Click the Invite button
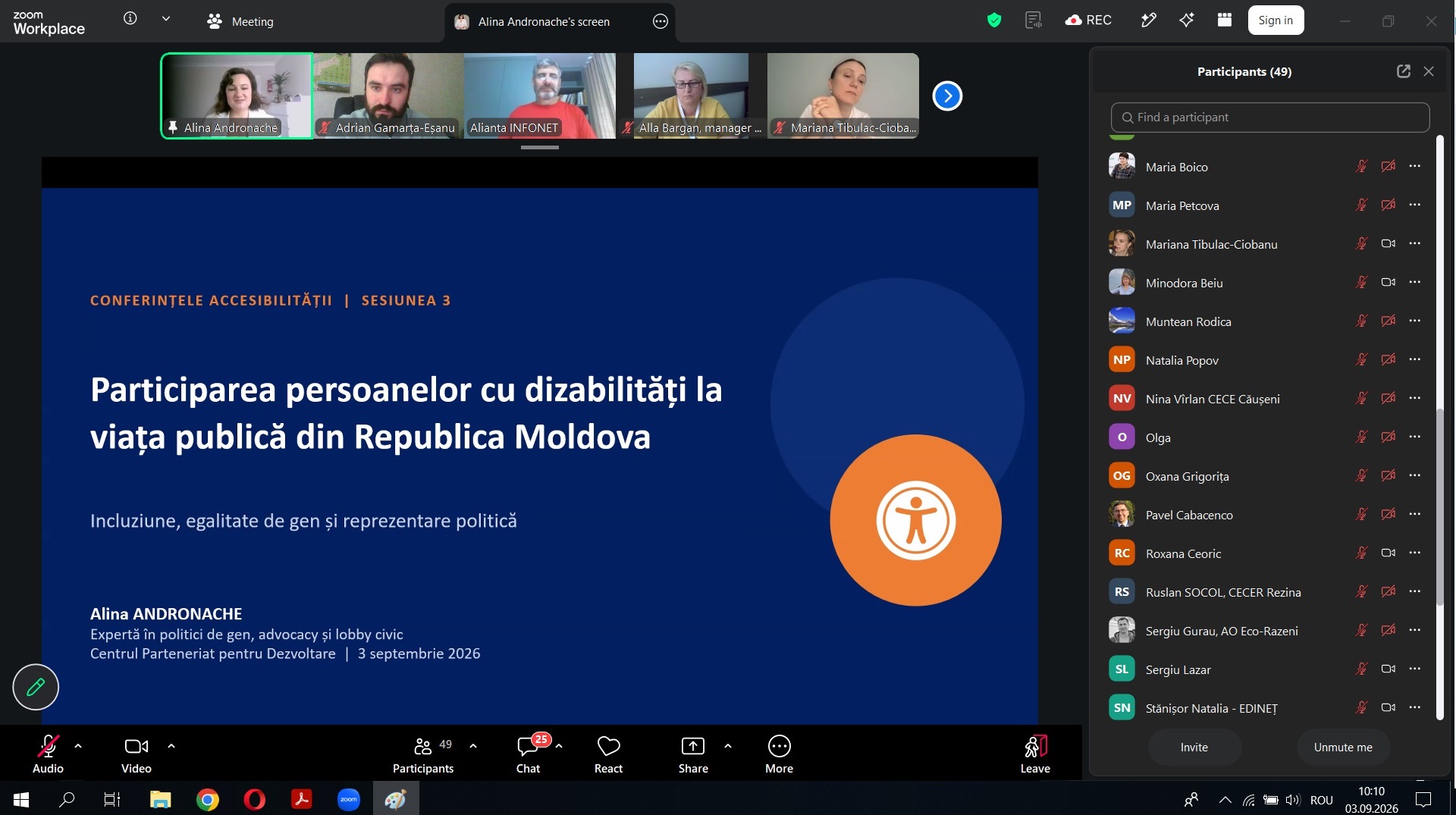 (x=1194, y=748)
